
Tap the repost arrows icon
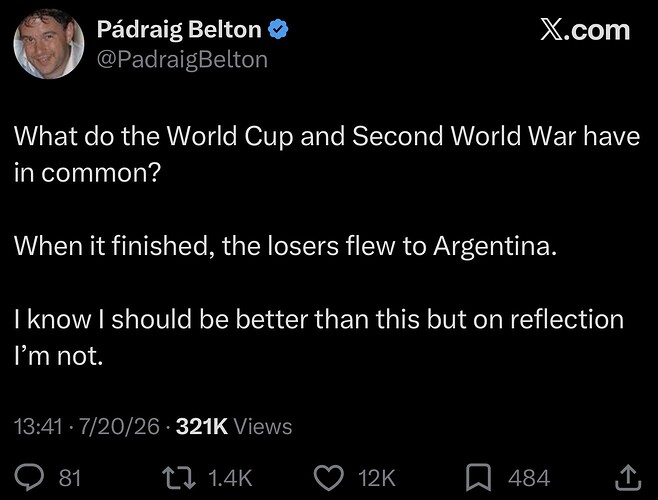click(179, 478)
